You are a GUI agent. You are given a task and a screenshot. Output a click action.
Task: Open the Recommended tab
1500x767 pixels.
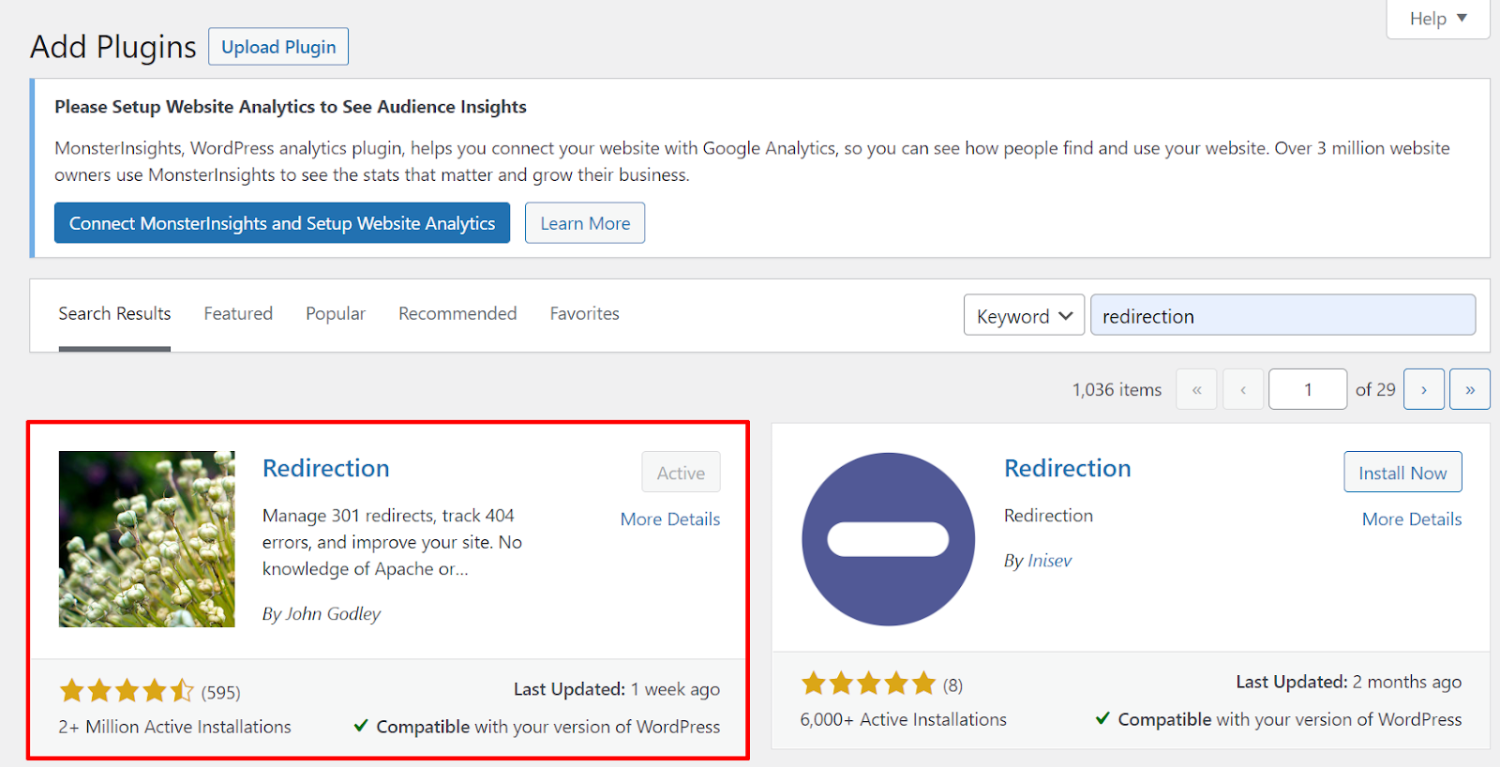coord(457,314)
